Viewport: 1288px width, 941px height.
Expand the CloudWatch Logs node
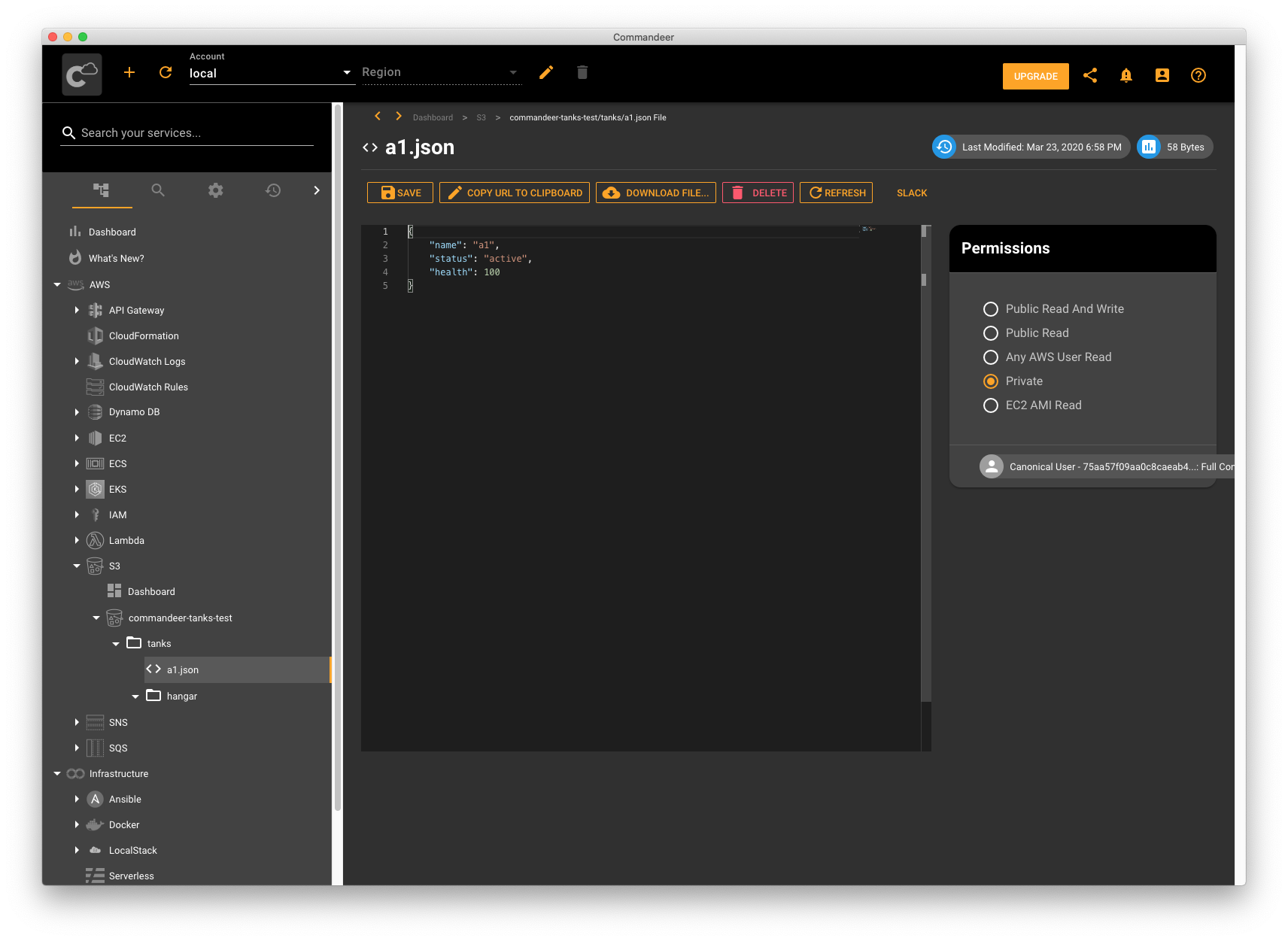coord(77,361)
